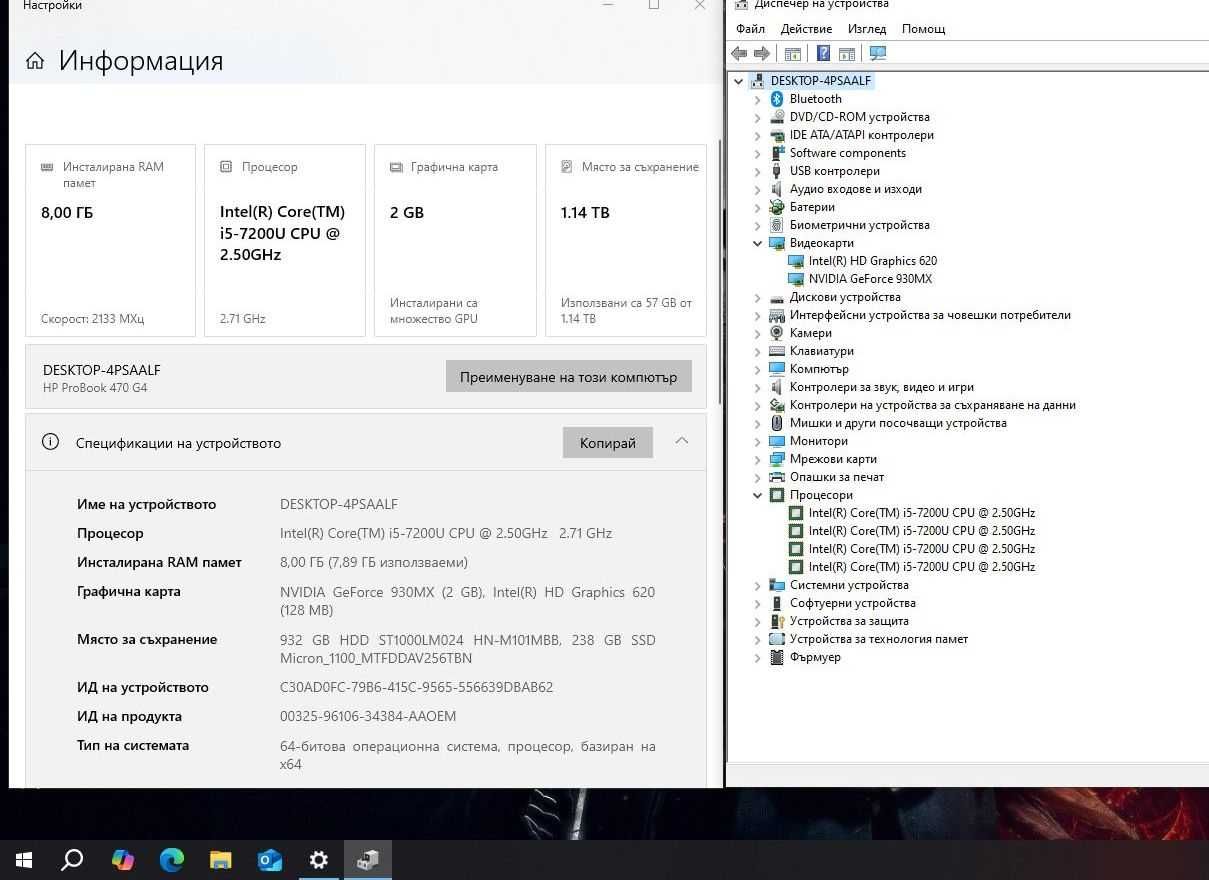1209x880 pixels.
Task: Open Microsoft Edge from the taskbar
Action: tap(171, 859)
